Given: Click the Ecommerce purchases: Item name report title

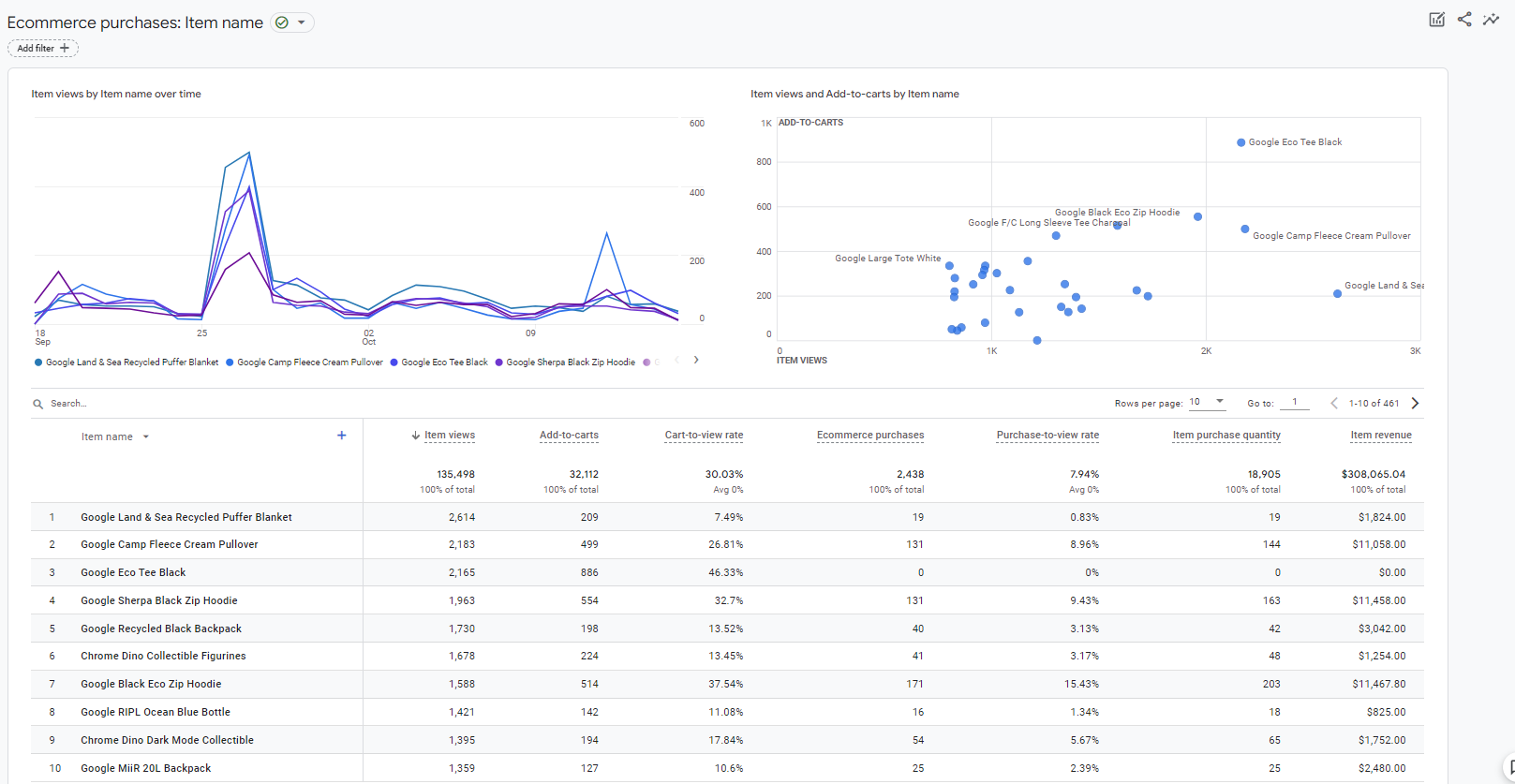Looking at the screenshot, I should pos(135,22).
